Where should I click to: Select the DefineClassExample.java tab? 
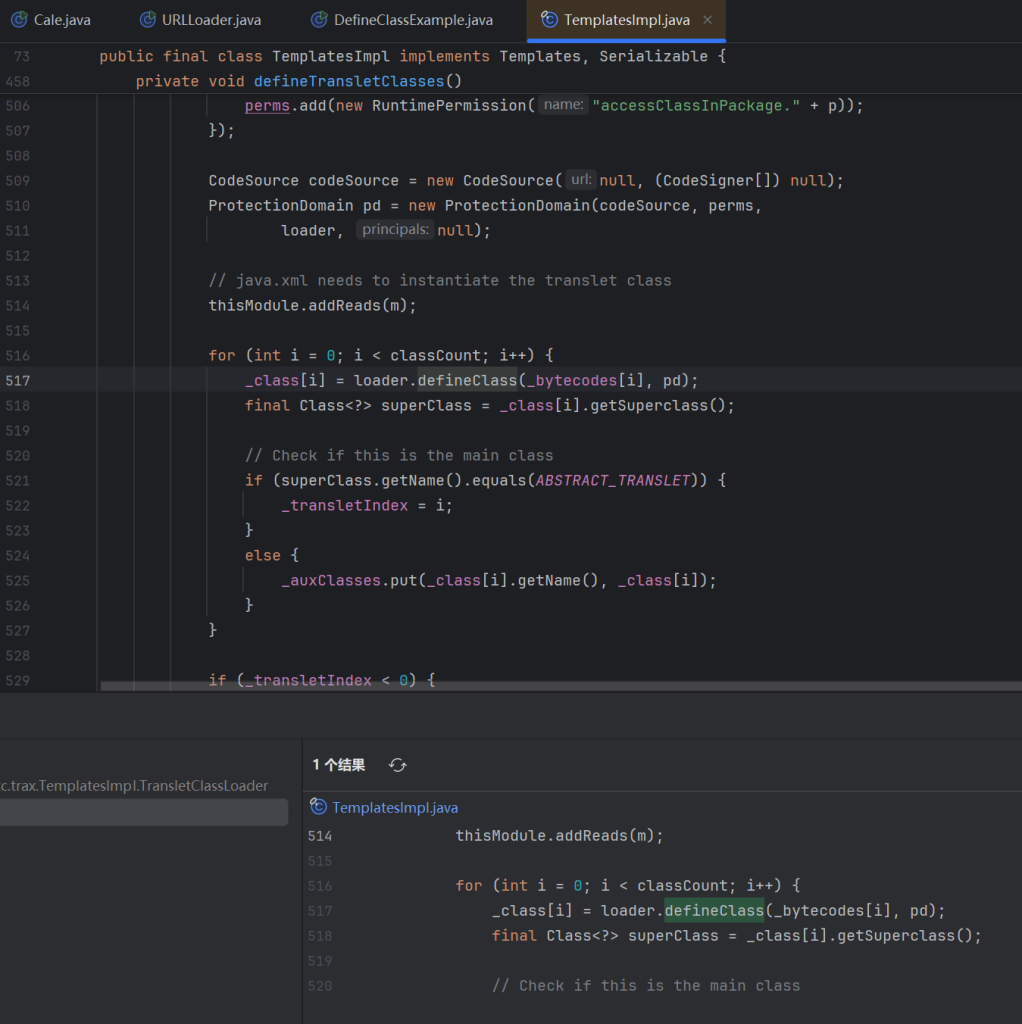click(412, 20)
